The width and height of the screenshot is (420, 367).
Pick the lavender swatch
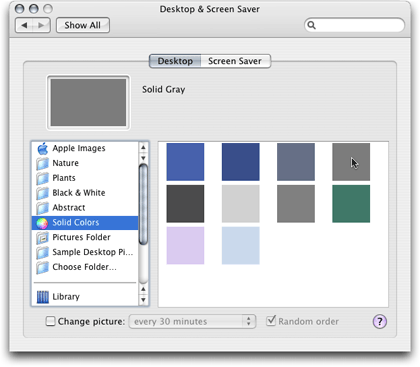coord(185,246)
